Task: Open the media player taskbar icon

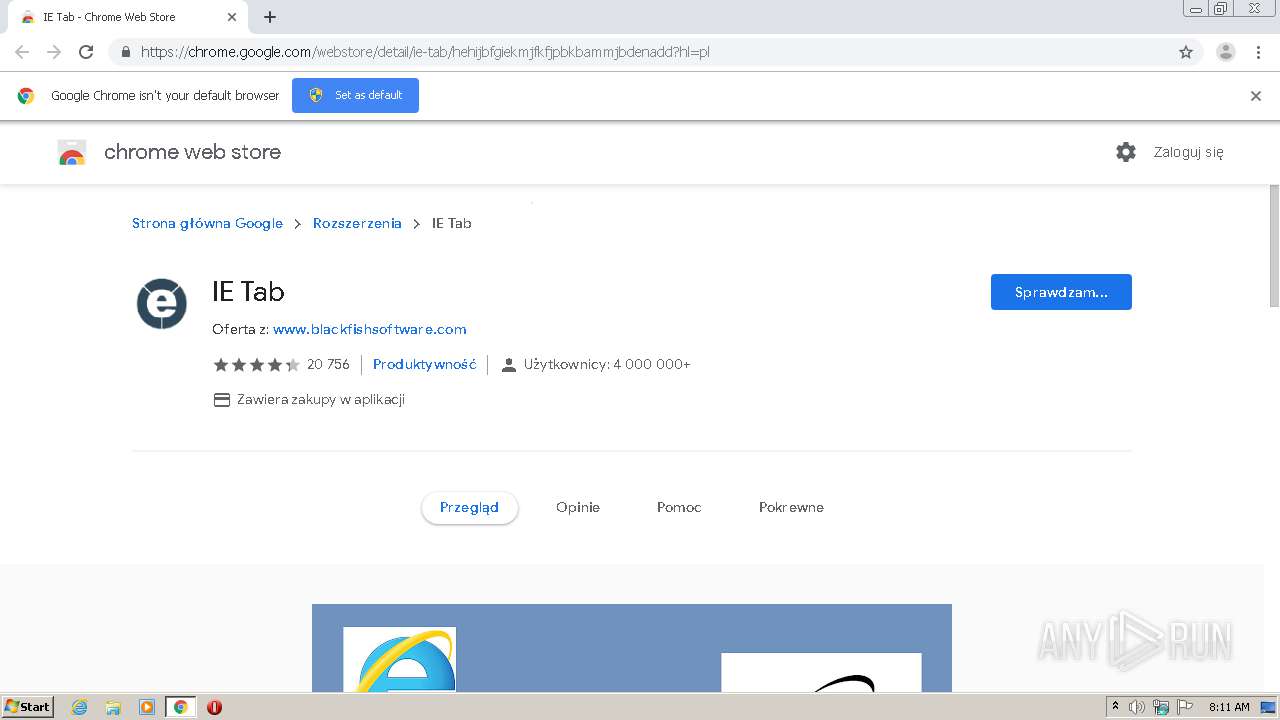Action: point(146,707)
